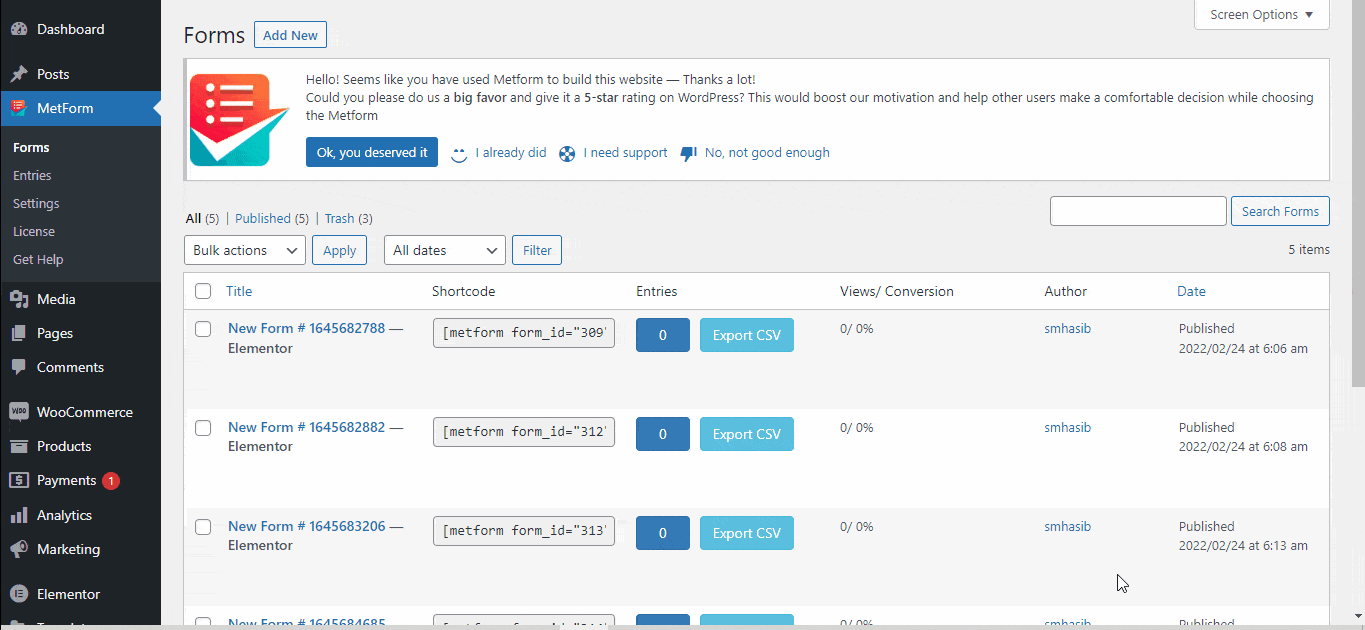This screenshot has width=1365, height=630.
Task: Click the Comments bubble icon
Action: coord(18,367)
